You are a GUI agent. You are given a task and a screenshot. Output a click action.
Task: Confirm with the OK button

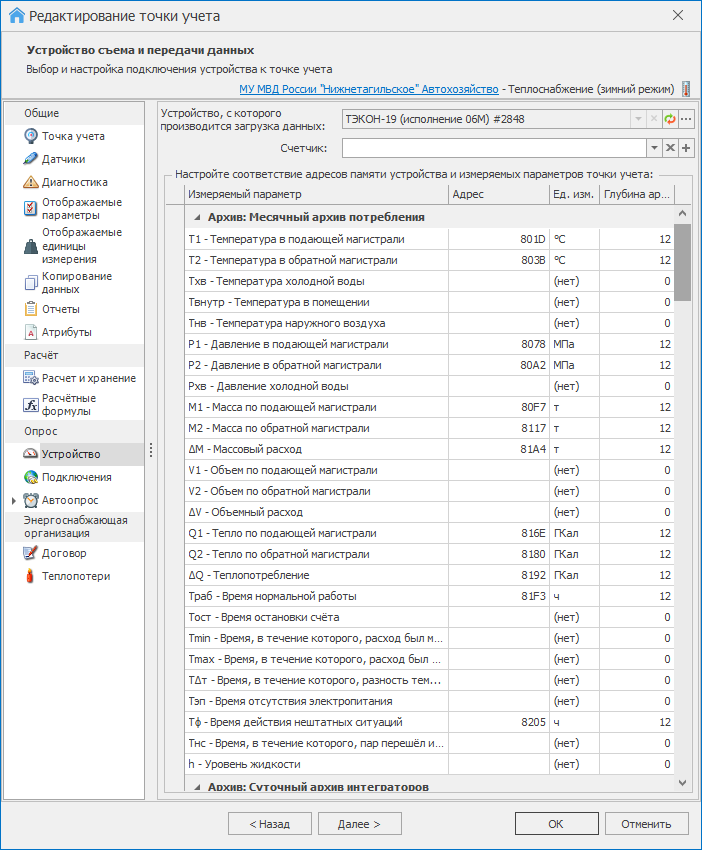(556, 823)
